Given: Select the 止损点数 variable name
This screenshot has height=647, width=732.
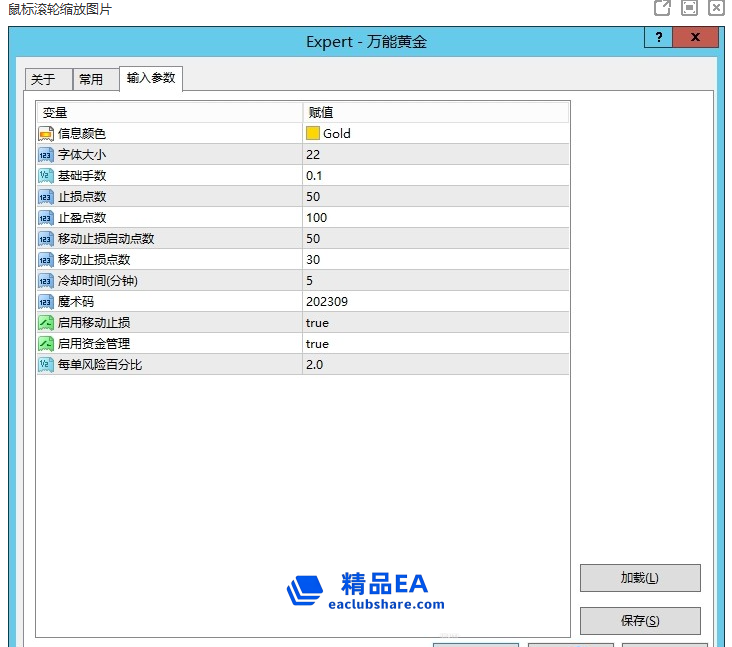Looking at the screenshot, I should [x=82, y=197].
